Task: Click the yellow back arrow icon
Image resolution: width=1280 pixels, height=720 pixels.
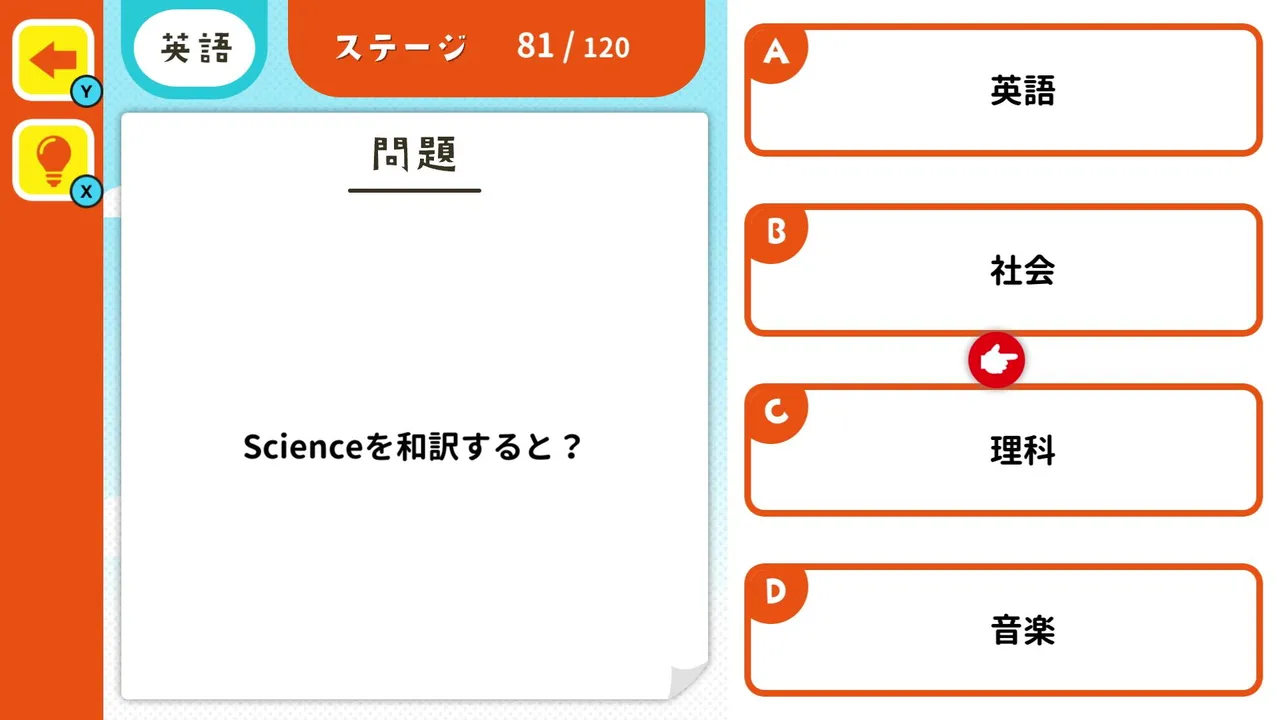Action: pyautogui.click(x=53, y=60)
